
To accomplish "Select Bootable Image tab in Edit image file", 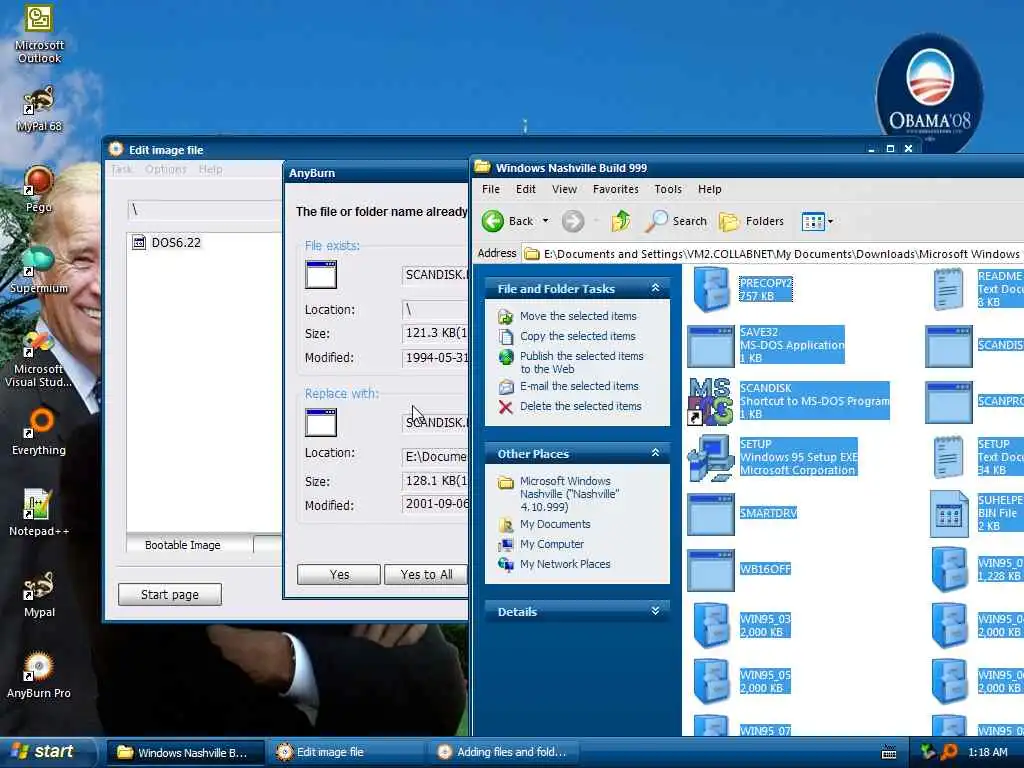I will pos(182,545).
